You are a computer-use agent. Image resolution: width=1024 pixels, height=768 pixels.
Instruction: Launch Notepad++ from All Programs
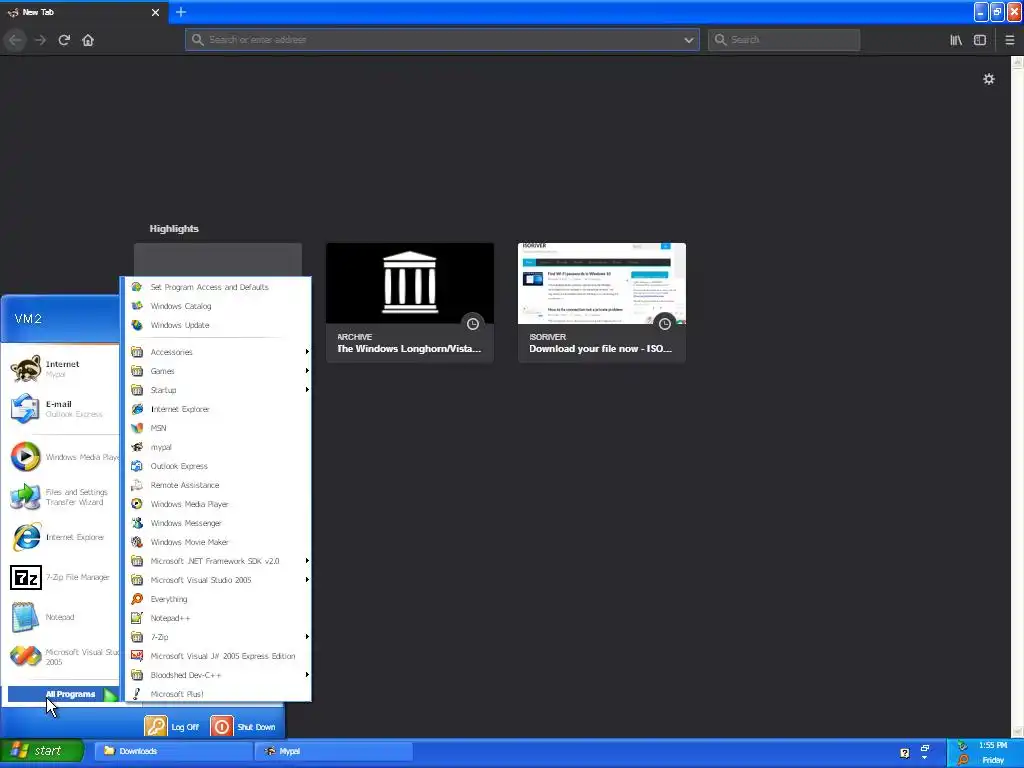tap(218, 618)
